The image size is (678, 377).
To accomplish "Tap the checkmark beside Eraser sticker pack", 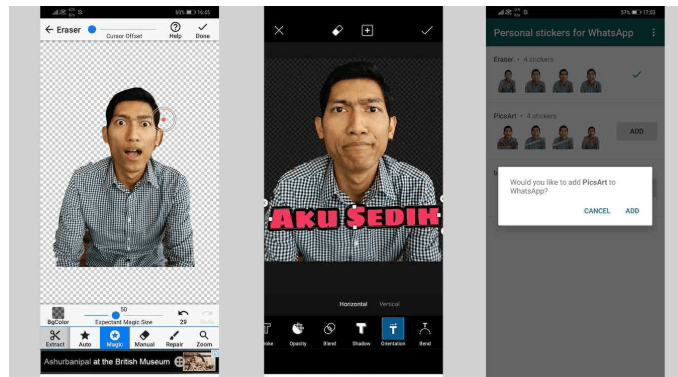I will 636,75.
